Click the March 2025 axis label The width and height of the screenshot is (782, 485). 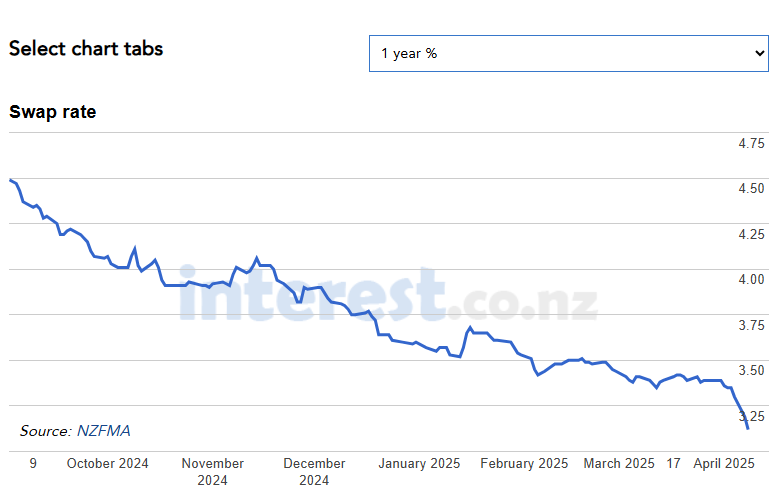(619, 464)
